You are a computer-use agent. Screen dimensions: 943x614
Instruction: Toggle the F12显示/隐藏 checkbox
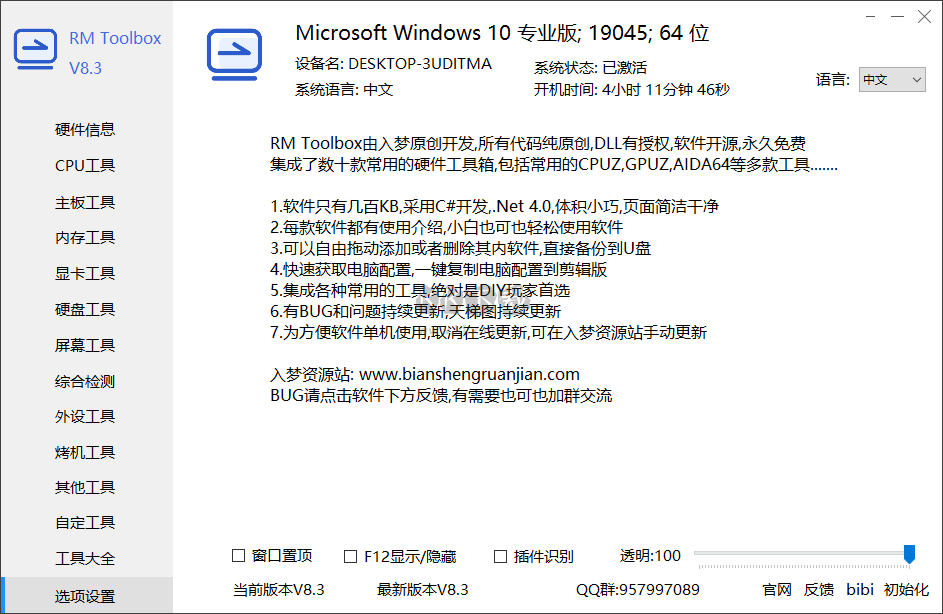pos(350,557)
